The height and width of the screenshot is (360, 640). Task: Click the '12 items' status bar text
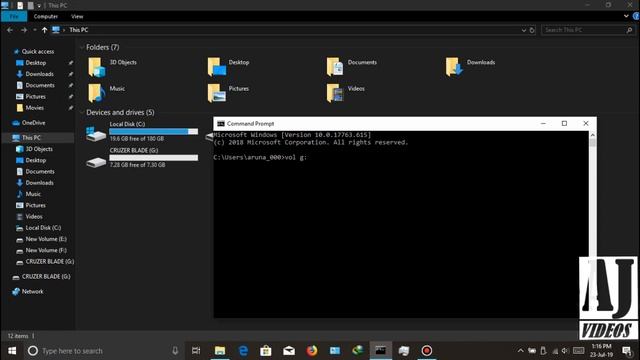coord(18,336)
